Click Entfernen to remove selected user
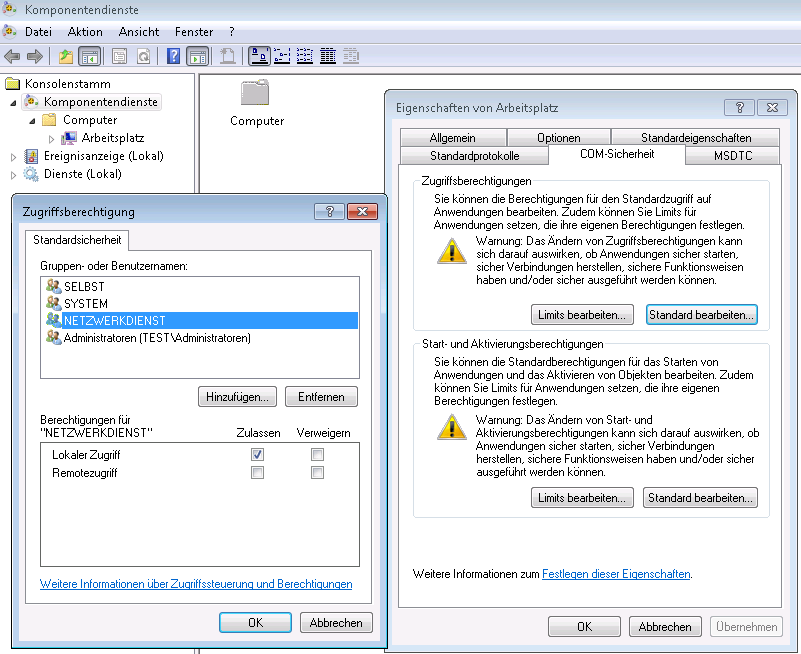 [321, 396]
